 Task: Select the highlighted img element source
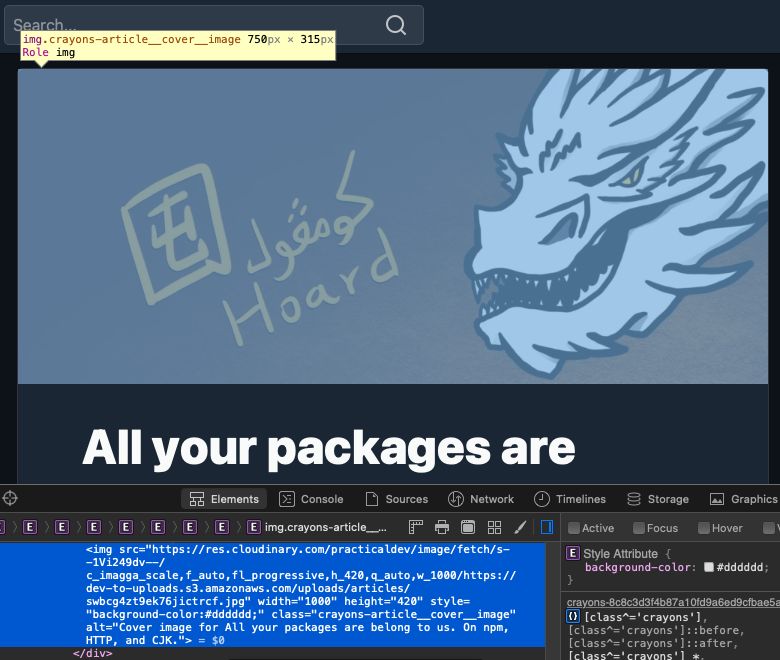273,595
